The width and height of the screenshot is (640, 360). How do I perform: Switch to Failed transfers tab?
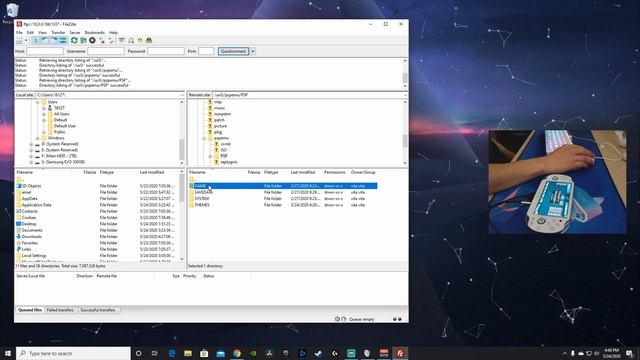pos(60,310)
